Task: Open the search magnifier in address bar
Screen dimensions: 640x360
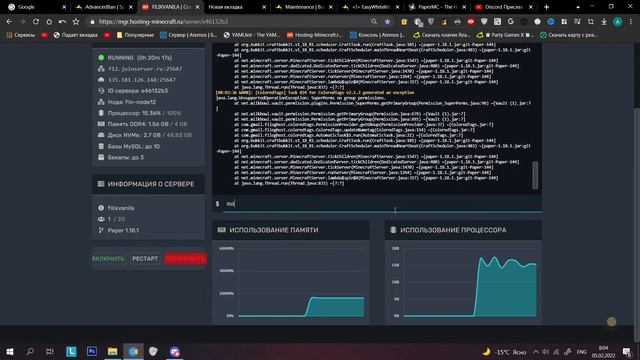Action: coord(374,22)
